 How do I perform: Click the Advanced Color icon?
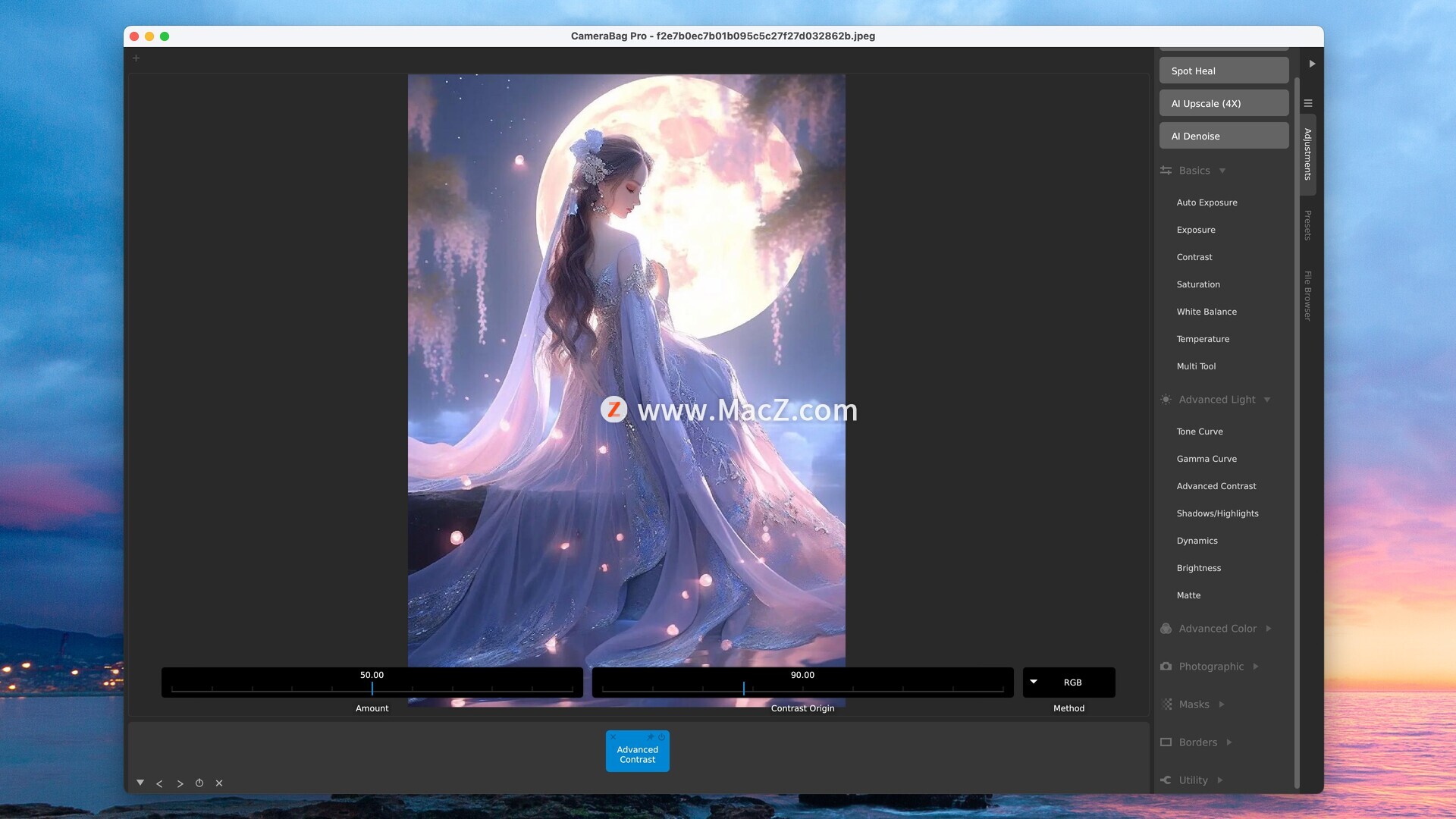(x=1166, y=629)
